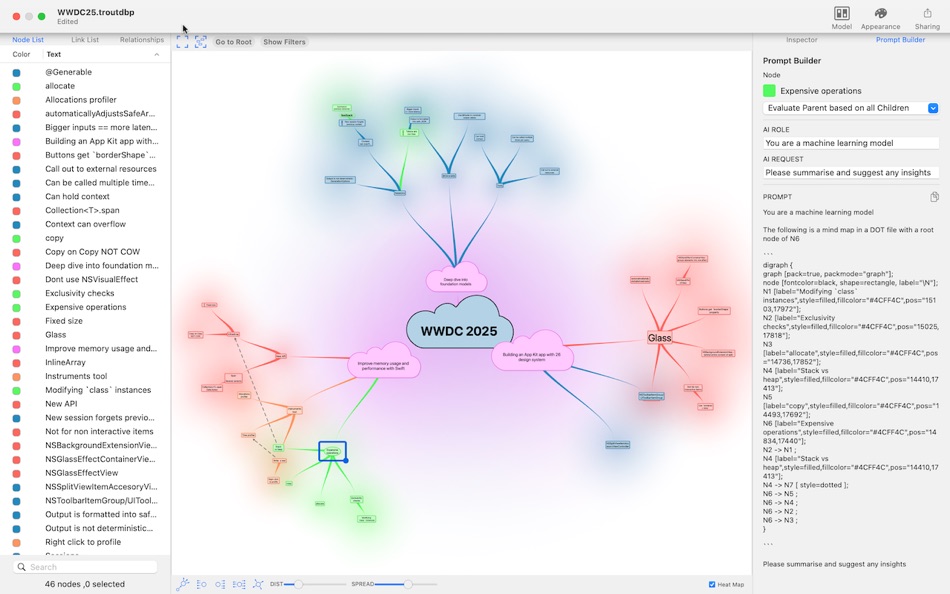Select the Context can overflow row
This screenshot has height=594, width=950.
[x=85, y=224]
